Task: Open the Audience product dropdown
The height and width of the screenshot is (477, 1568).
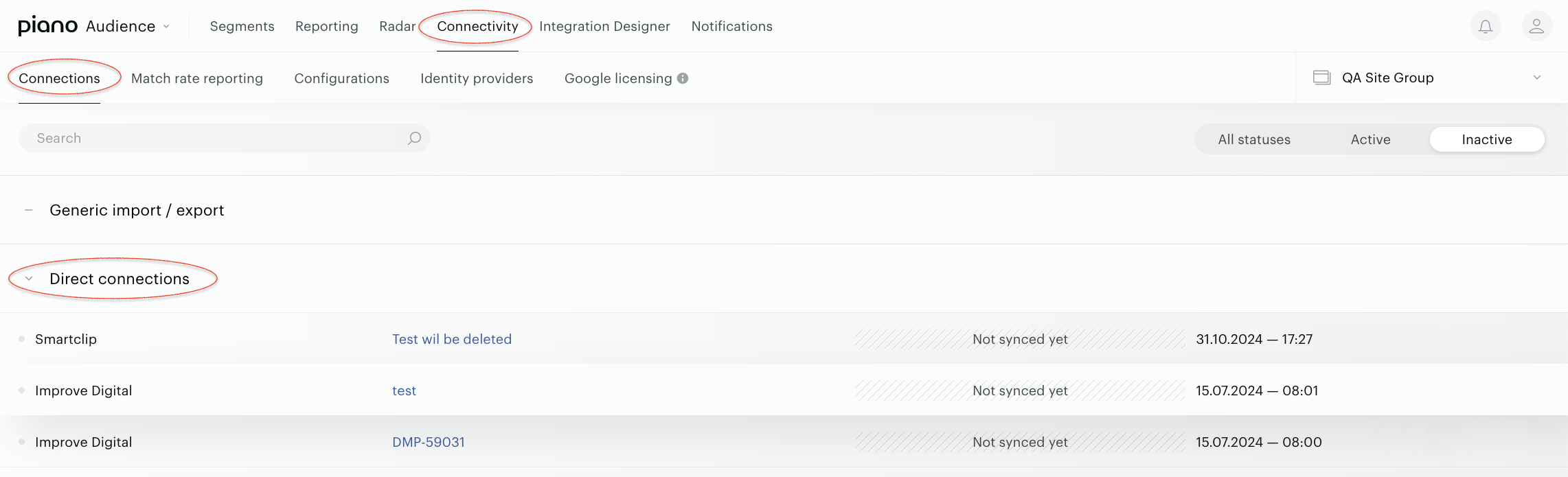Action: pos(128,26)
